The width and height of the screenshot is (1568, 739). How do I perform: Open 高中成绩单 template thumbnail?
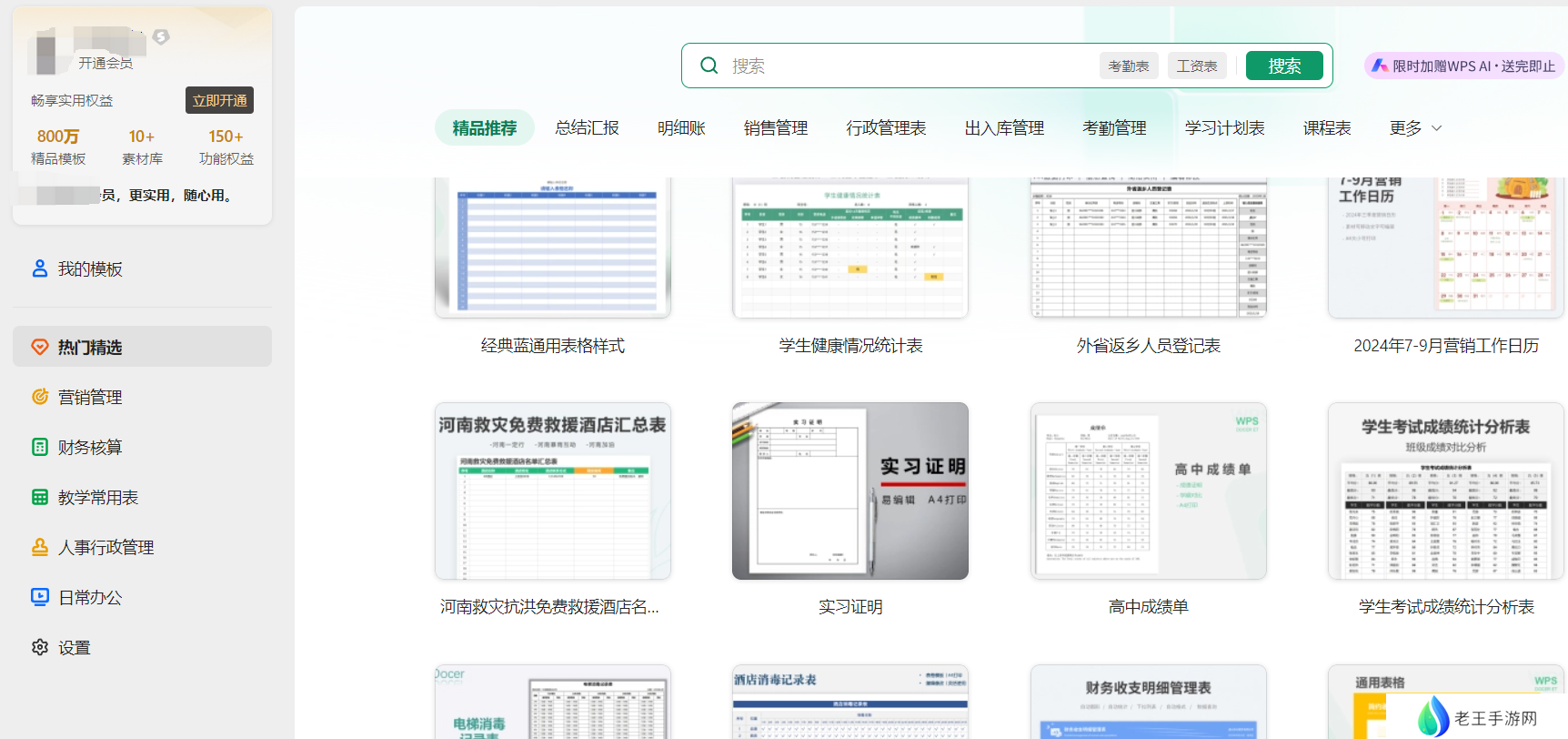point(1149,491)
